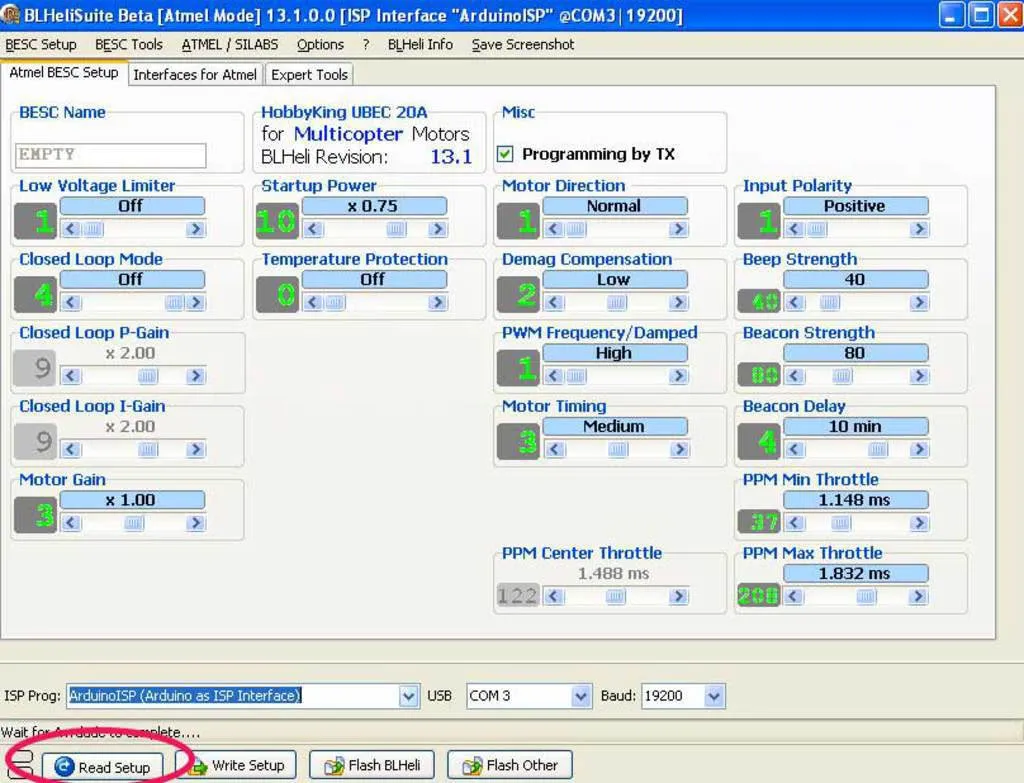Switch to the Expert Tools tab

[x=309, y=74]
